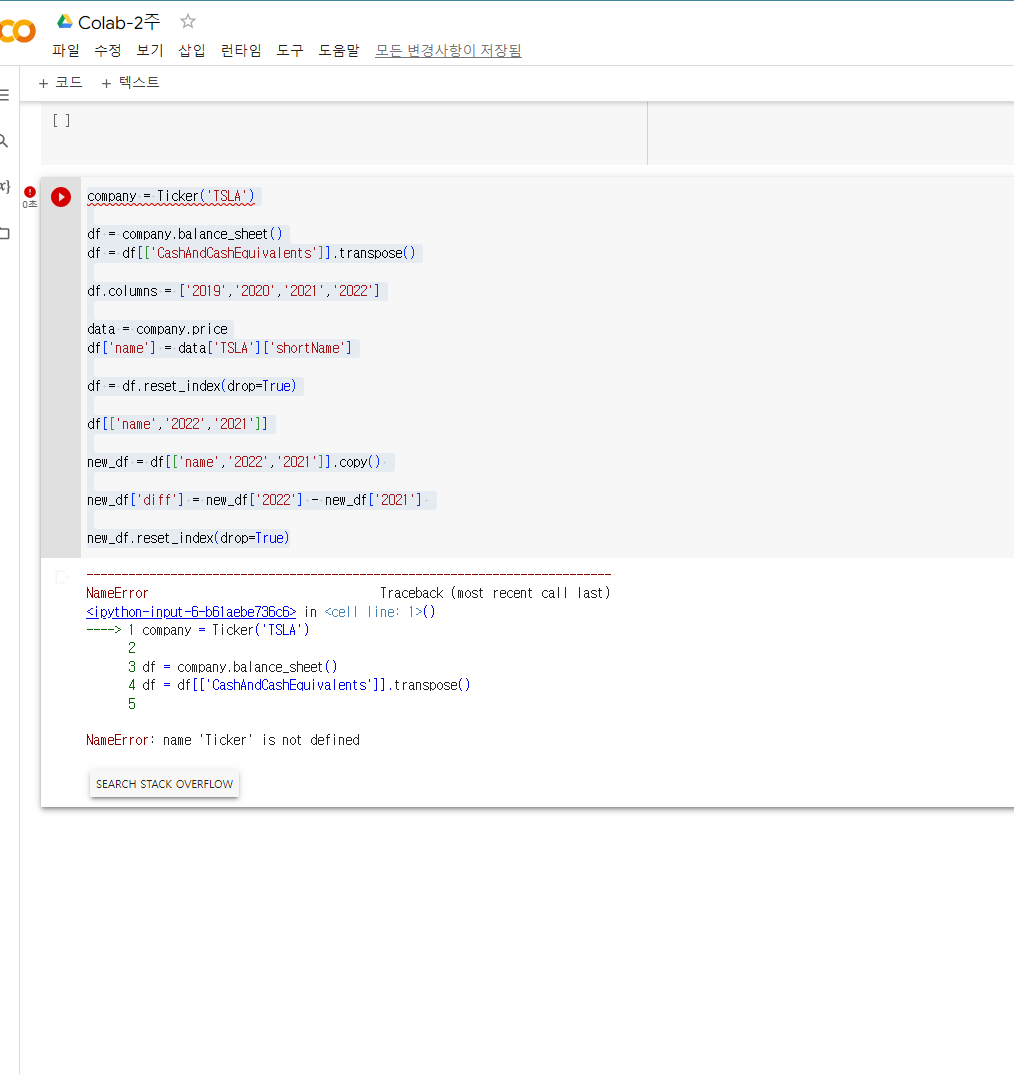Open the 도움말 menu
Image resolution: width=1014 pixels, height=1074 pixels.
(338, 50)
